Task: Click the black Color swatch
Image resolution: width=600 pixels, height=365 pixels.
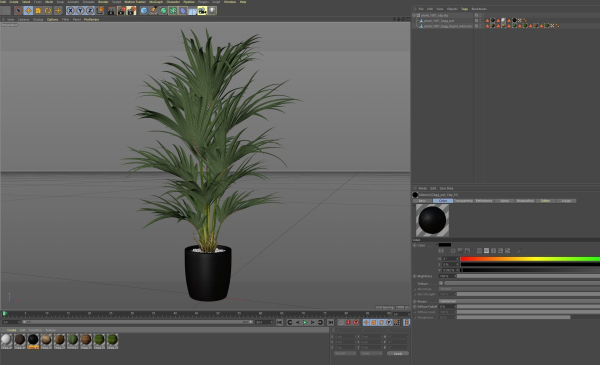Action: tap(445, 245)
